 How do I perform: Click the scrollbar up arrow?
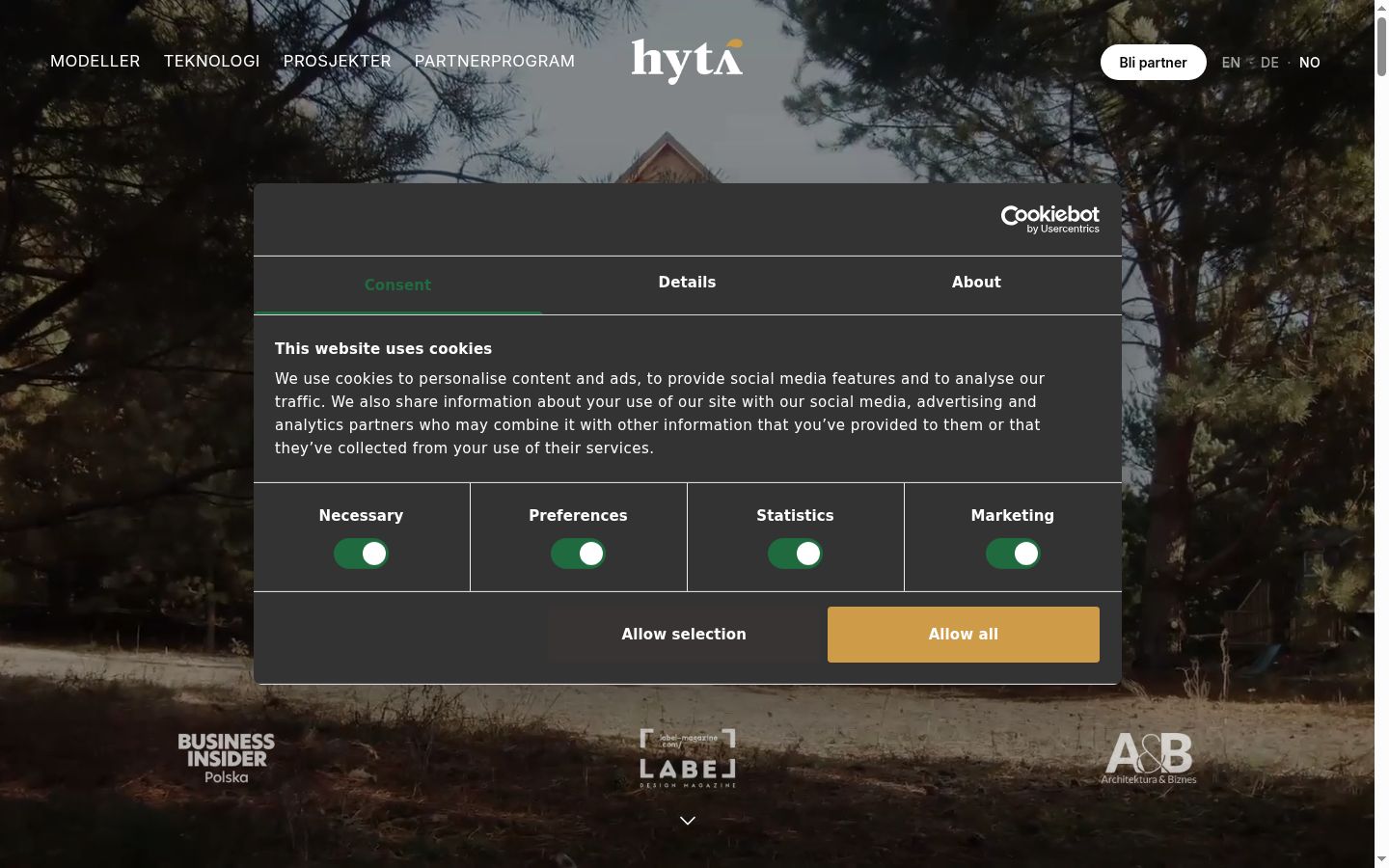(x=1381, y=7)
